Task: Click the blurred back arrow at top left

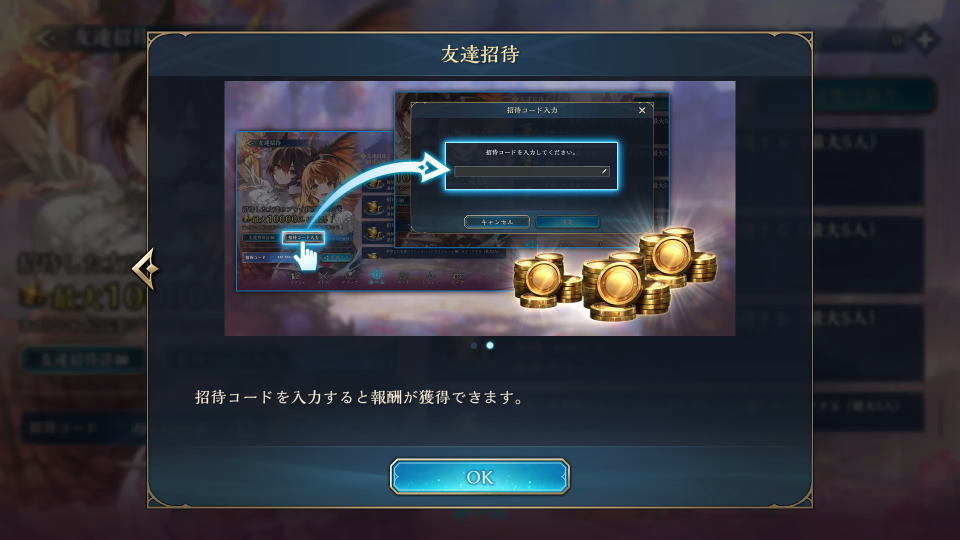Action: [48, 39]
